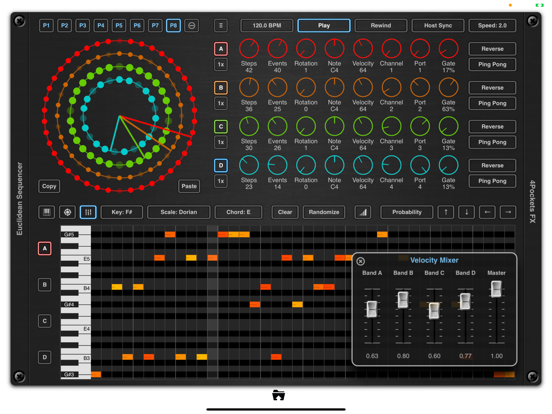Image resolution: width=552 pixels, height=414 pixels.
Task: Close the Velocity Mixer panel
Action: point(360,261)
